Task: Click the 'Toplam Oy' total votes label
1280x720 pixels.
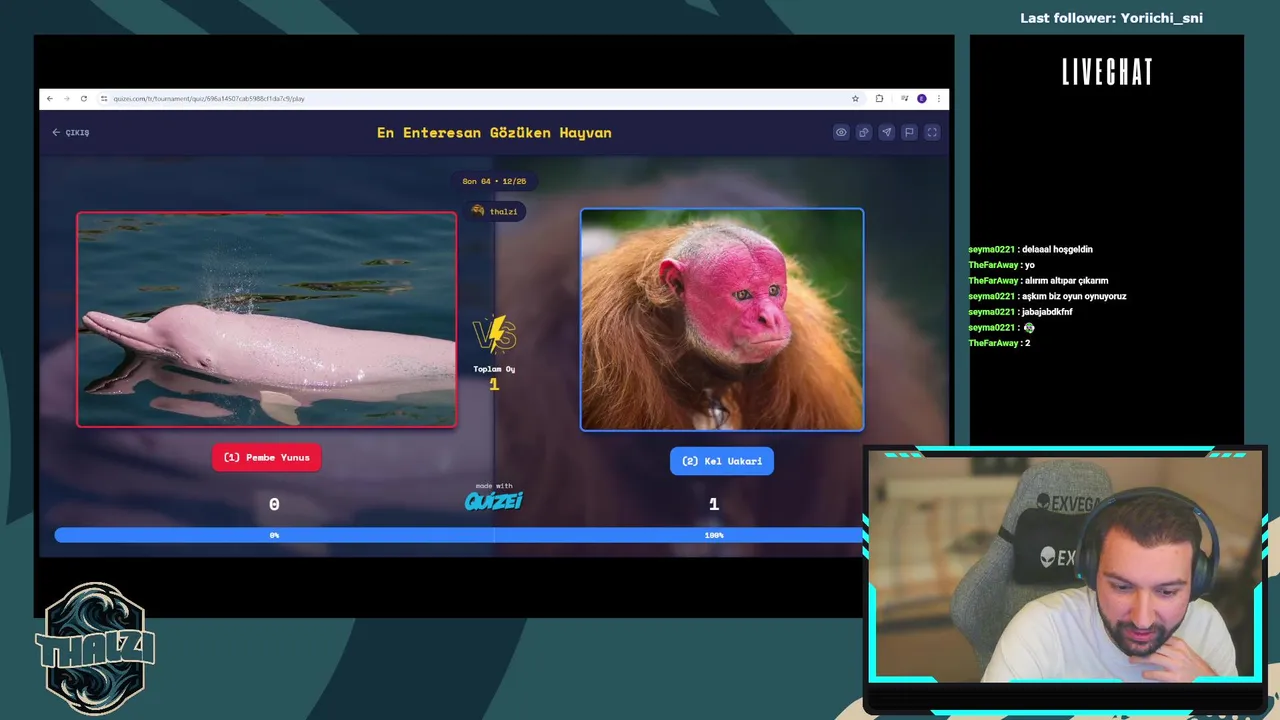Action: [494, 369]
